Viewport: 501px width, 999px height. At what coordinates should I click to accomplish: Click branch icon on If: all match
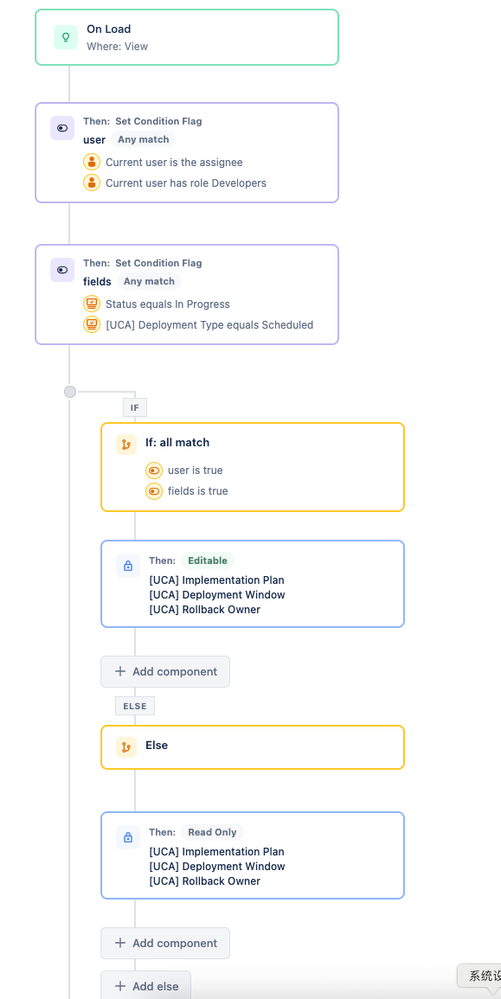(x=126, y=444)
